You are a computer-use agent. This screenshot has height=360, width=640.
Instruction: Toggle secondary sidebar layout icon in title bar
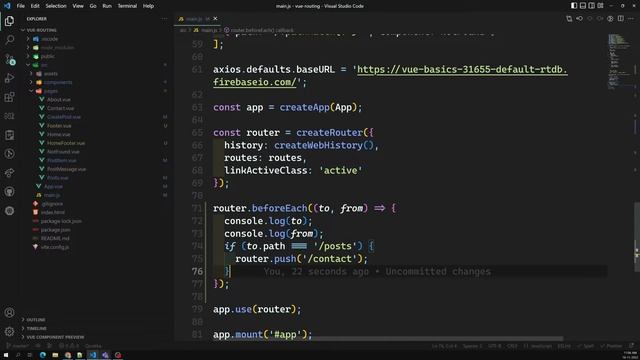coord(591,6)
